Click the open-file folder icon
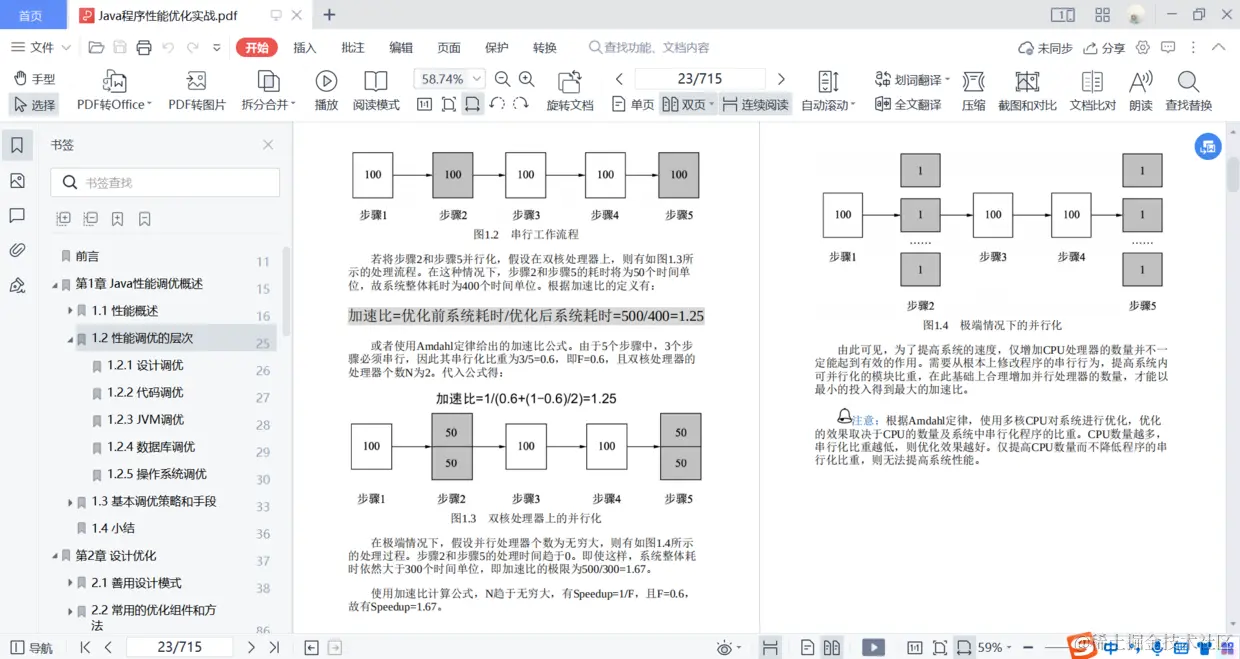This screenshot has width=1240, height=659. (x=96, y=48)
